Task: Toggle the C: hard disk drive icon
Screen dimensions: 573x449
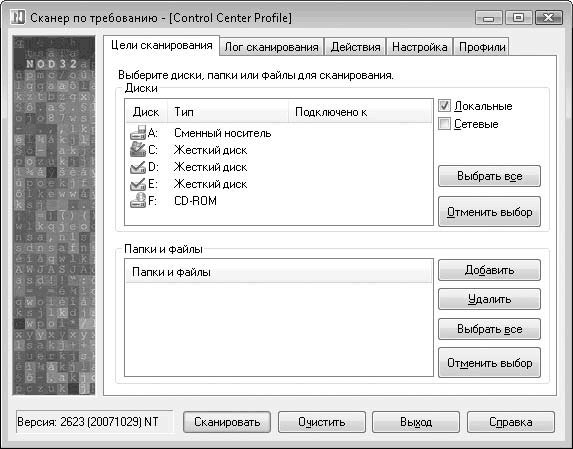Action: [138, 150]
